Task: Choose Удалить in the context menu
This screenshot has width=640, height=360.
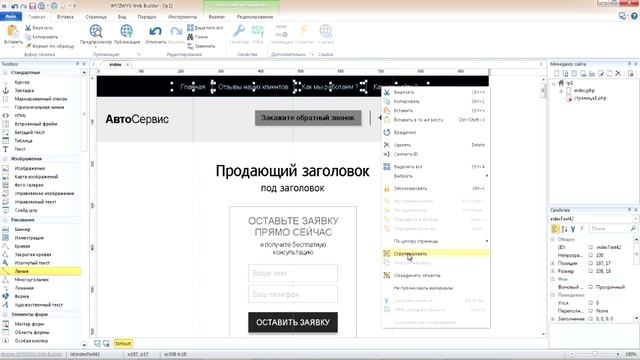Action: pyautogui.click(x=436, y=145)
